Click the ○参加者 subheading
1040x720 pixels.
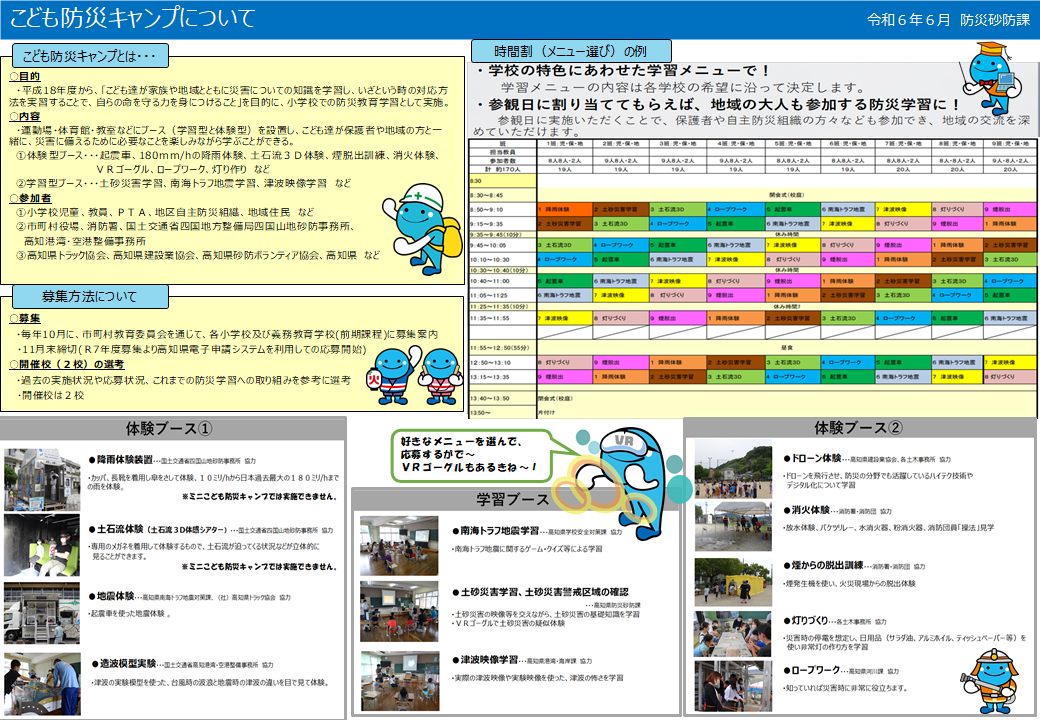tap(30, 198)
